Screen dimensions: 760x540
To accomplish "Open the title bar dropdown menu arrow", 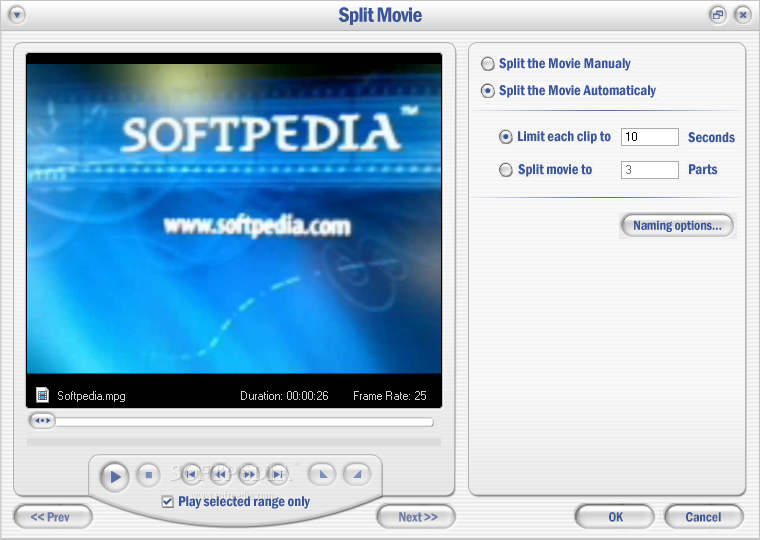I will (x=17, y=15).
